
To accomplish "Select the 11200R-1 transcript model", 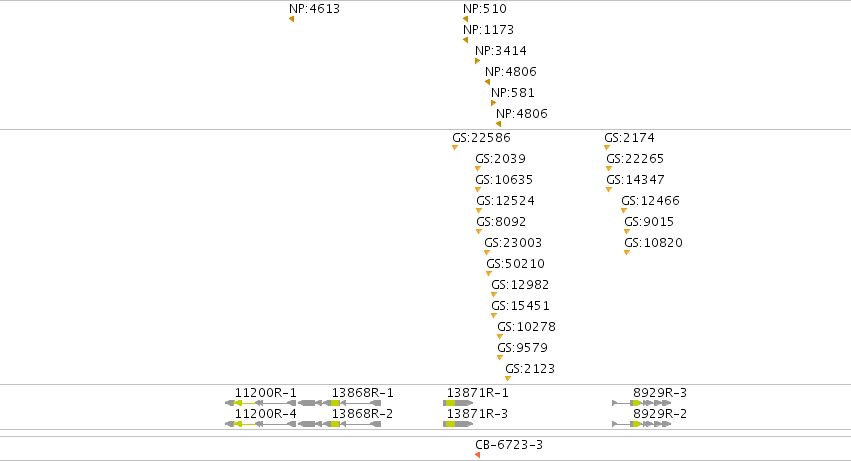I will click(261, 403).
